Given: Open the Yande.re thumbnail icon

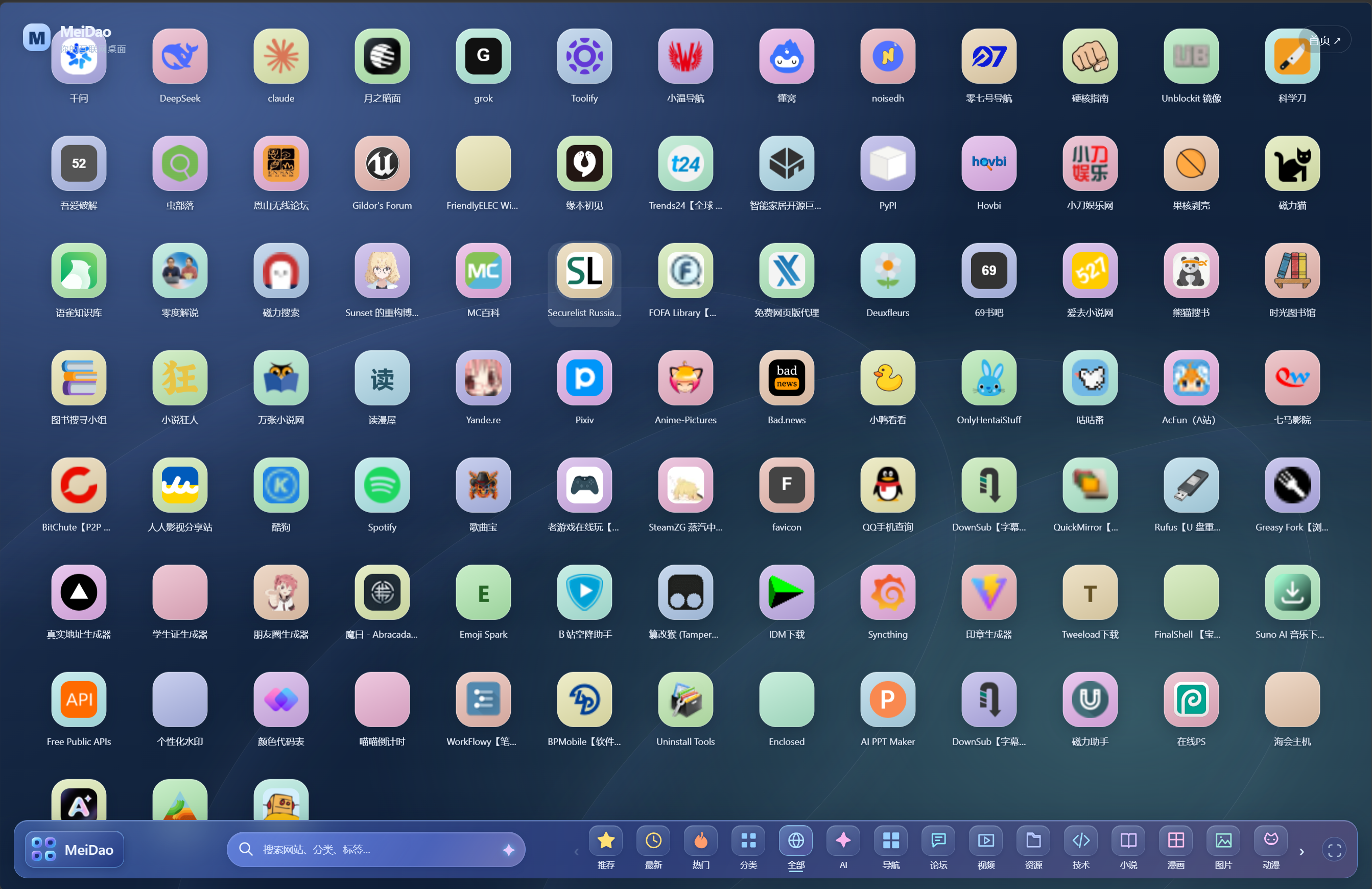Looking at the screenshot, I should coord(483,378).
